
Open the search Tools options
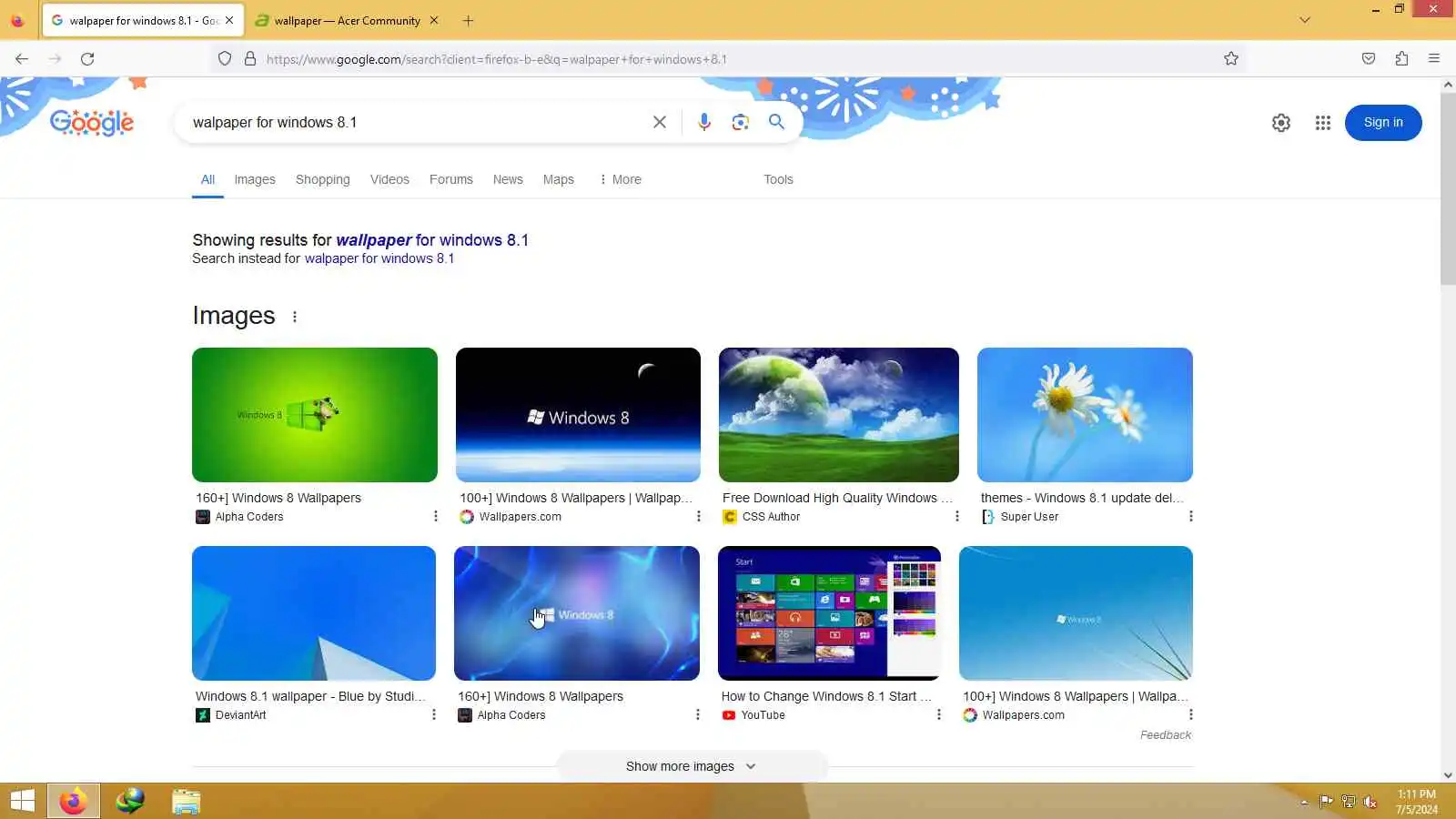coord(778,179)
